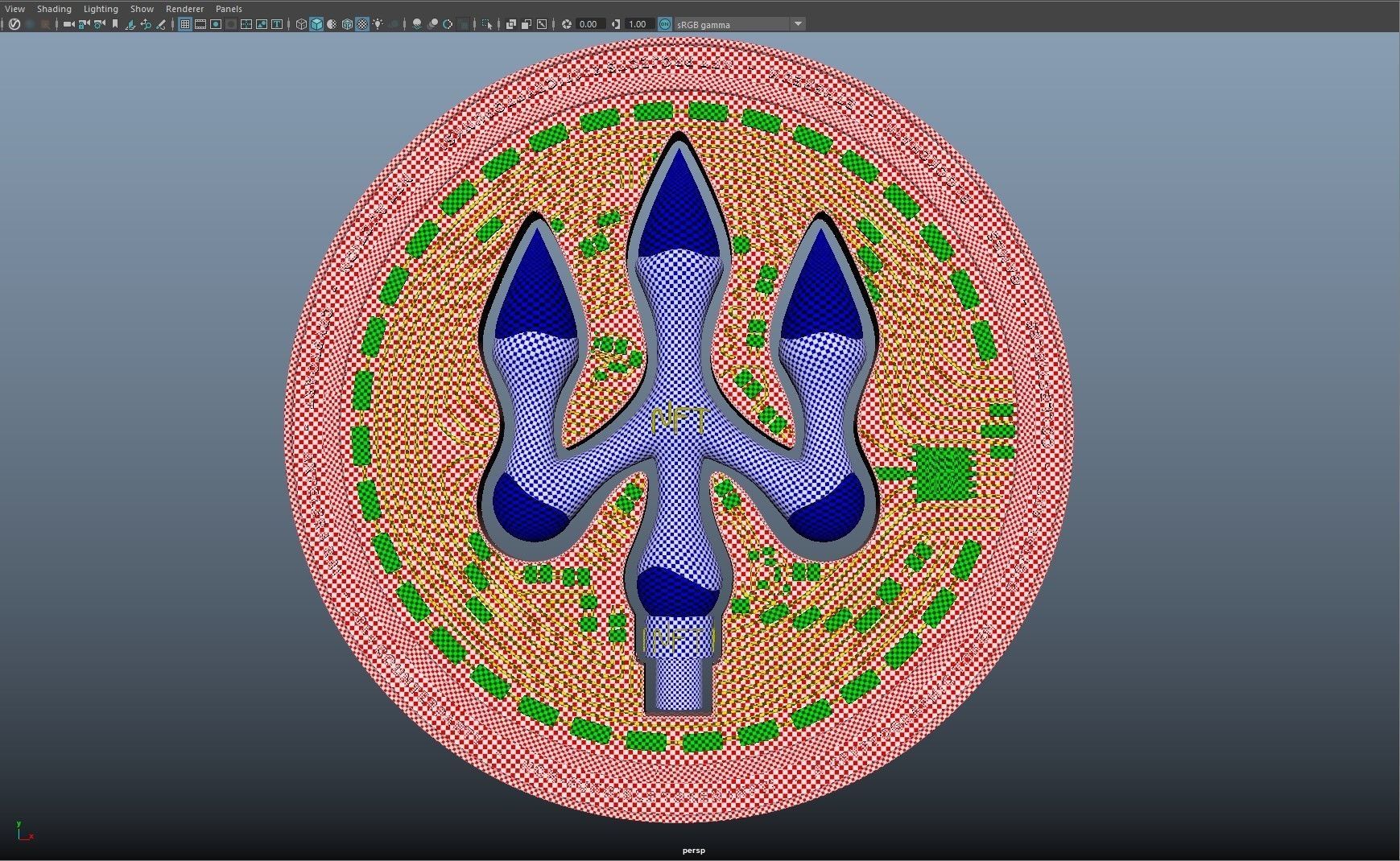Edit the exposure value 0.00 field
Viewport: 1400px width, 861px height.
(x=589, y=24)
